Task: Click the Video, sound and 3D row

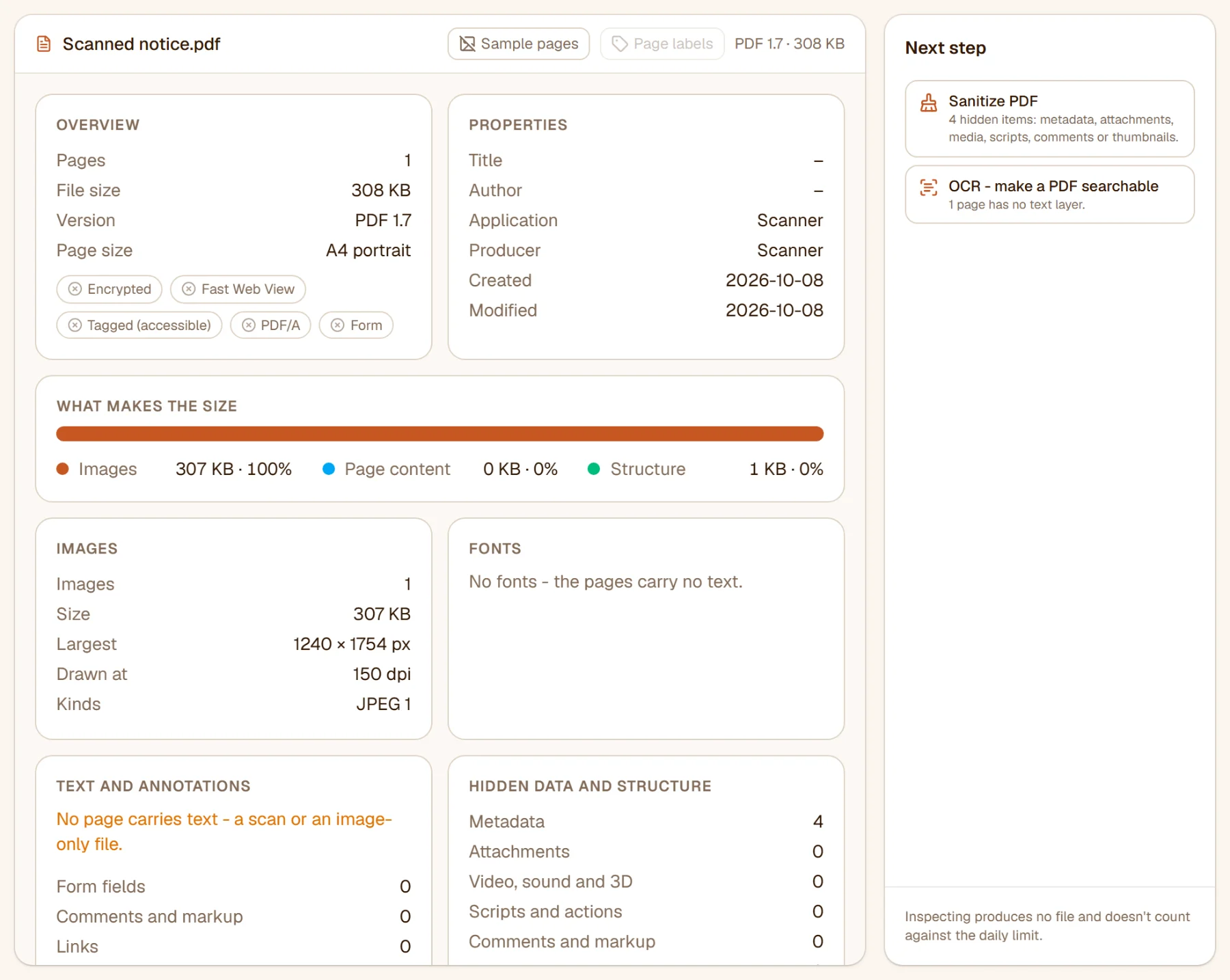Action: (x=646, y=882)
